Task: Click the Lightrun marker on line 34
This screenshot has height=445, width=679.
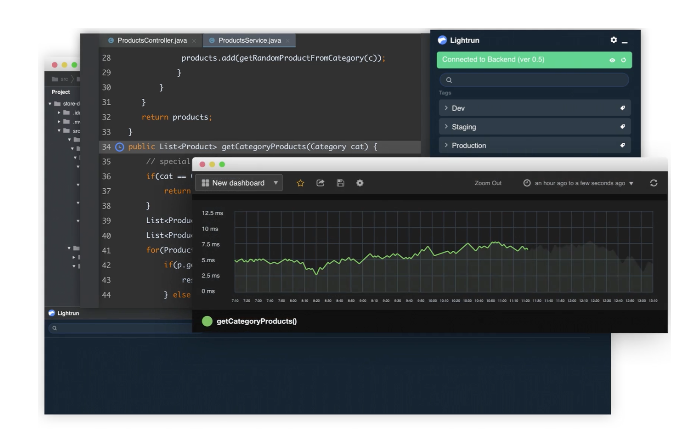Action: coord(120,147)
